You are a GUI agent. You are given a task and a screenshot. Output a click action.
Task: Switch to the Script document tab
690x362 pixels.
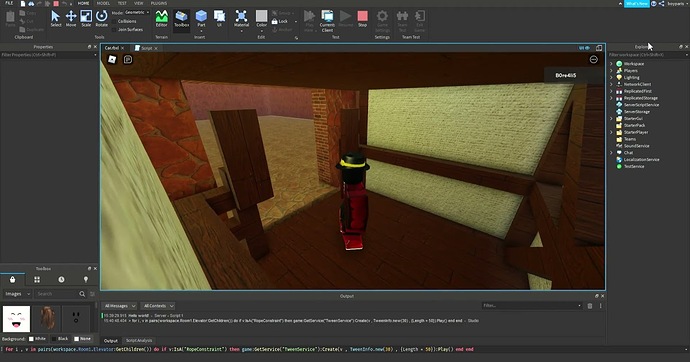pyautogui.click(x=146, y=48)
